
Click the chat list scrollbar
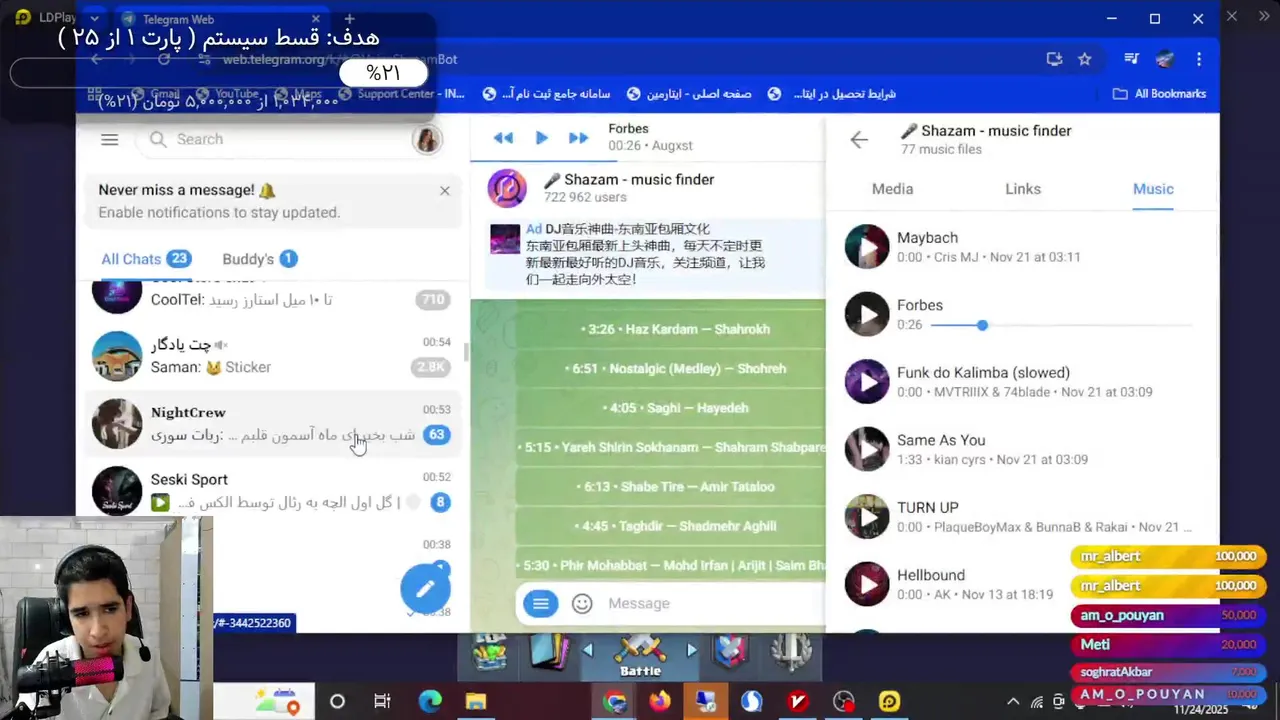[x=466, y=352]
